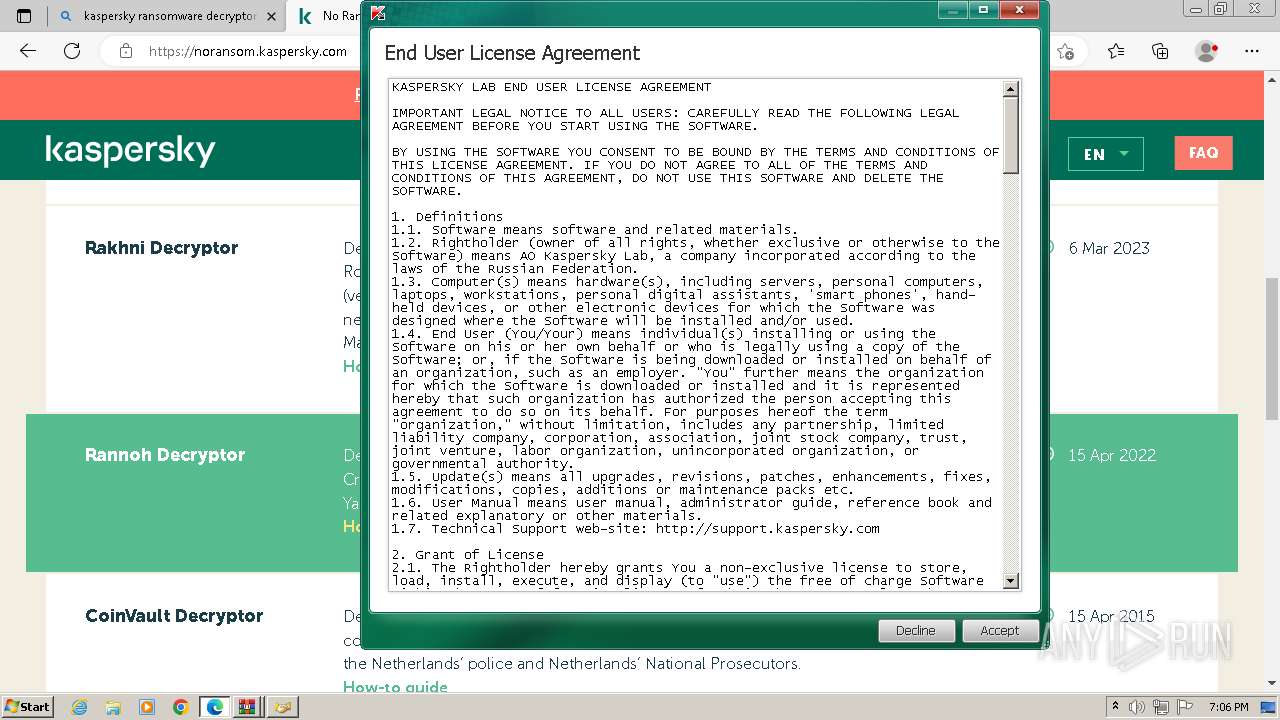
Task: Select the Rakhni Decryptor title
Action: [x=161, y=248]
